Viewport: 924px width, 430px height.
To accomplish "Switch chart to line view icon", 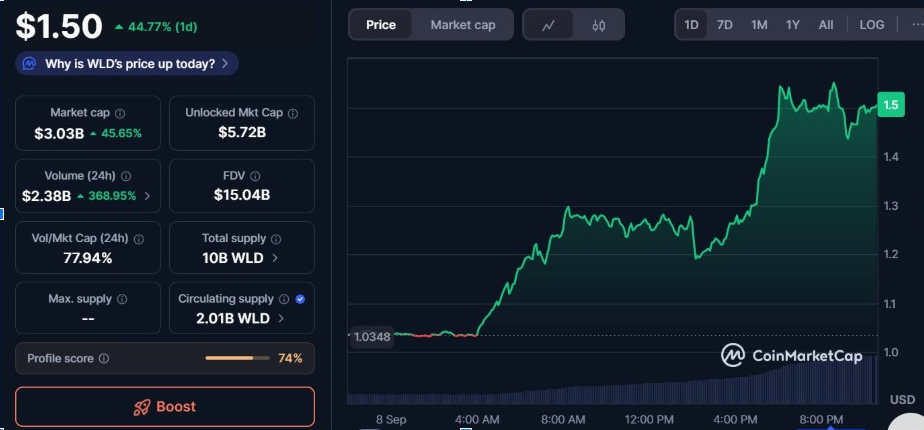I will (x=549, y=25).
